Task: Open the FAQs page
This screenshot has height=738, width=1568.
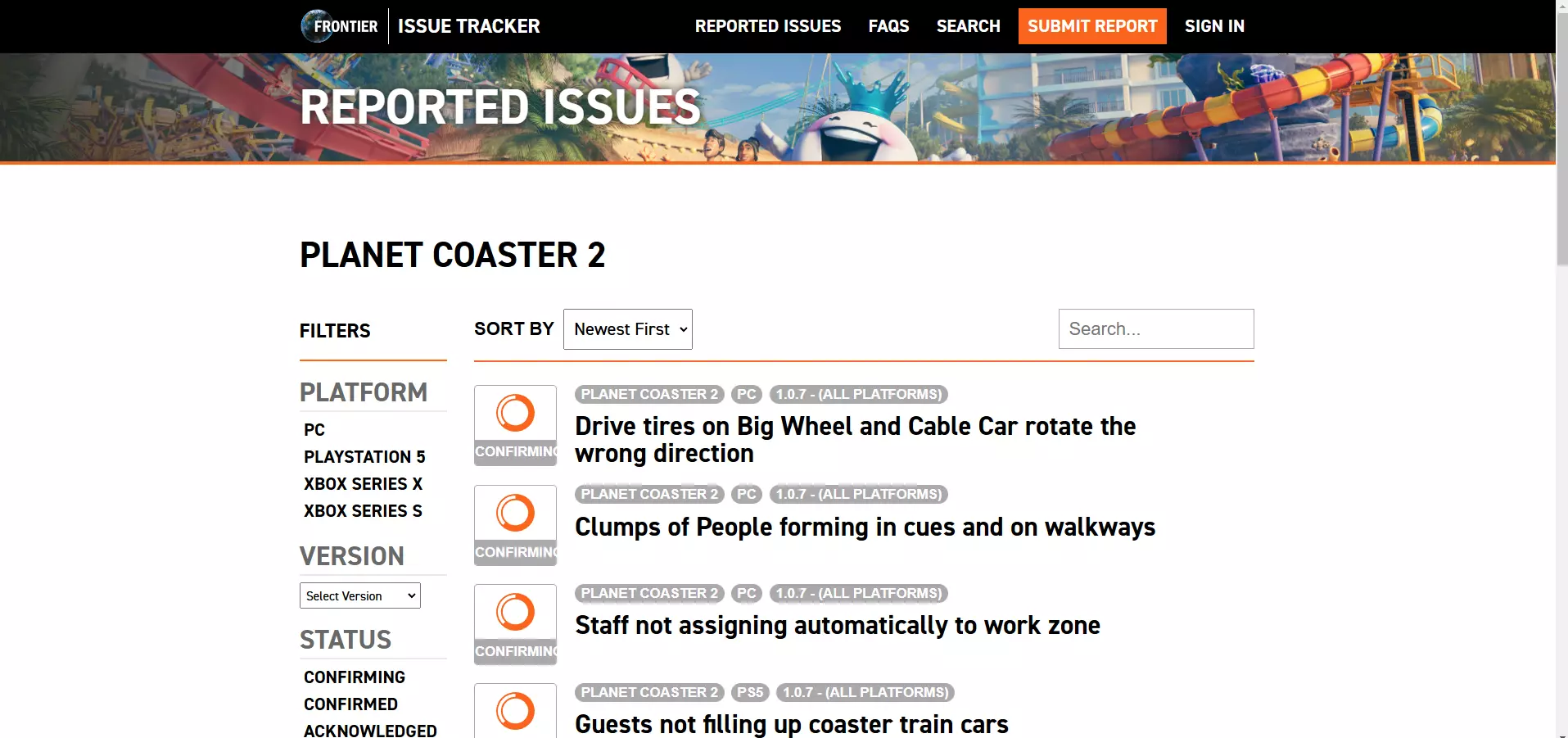Action: [x=888, y=26]
